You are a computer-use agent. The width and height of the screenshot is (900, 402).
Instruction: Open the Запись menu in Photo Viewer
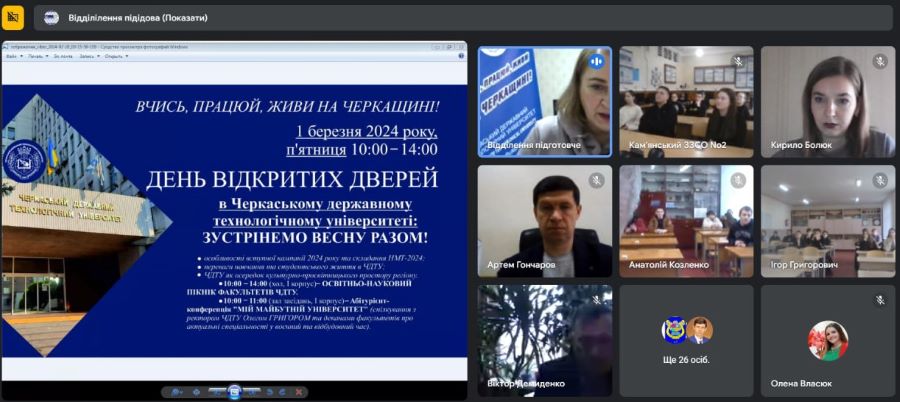87,56
